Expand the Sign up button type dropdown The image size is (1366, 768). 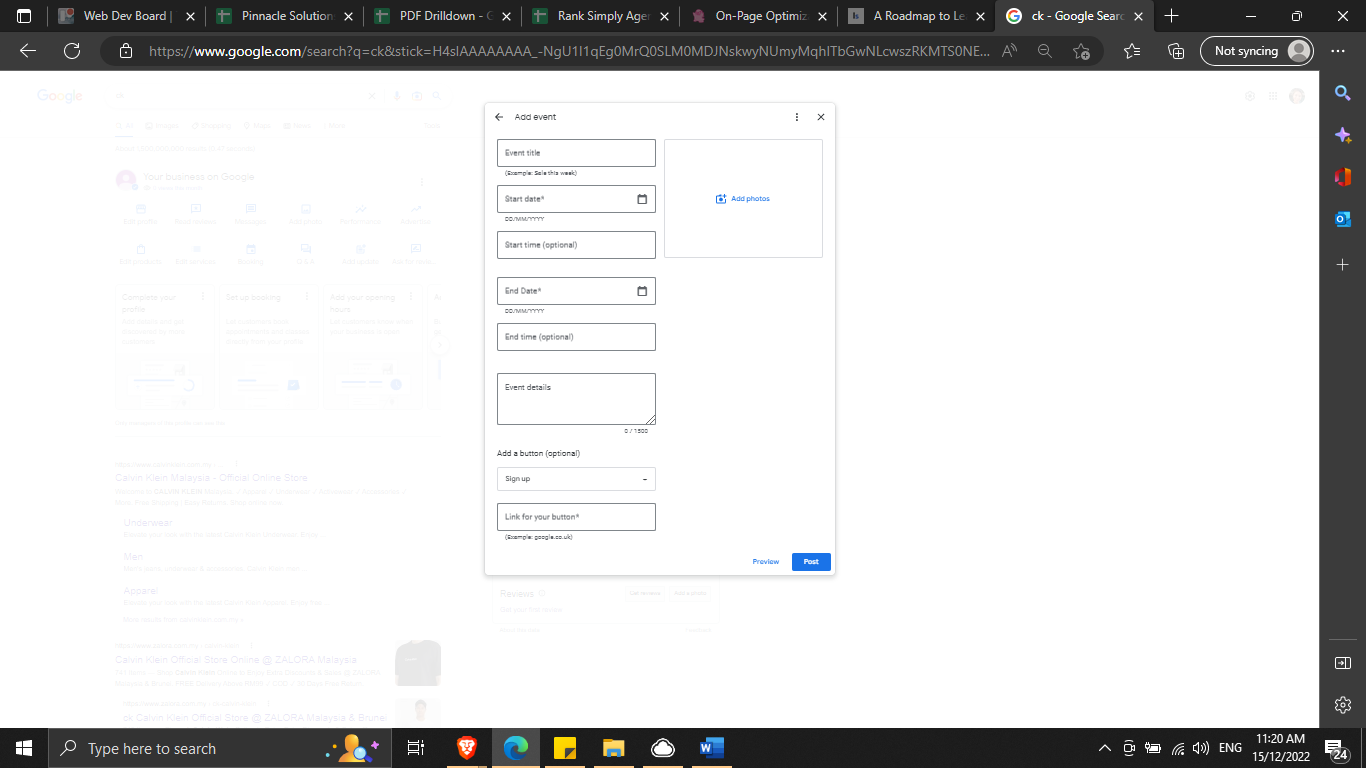576,479
